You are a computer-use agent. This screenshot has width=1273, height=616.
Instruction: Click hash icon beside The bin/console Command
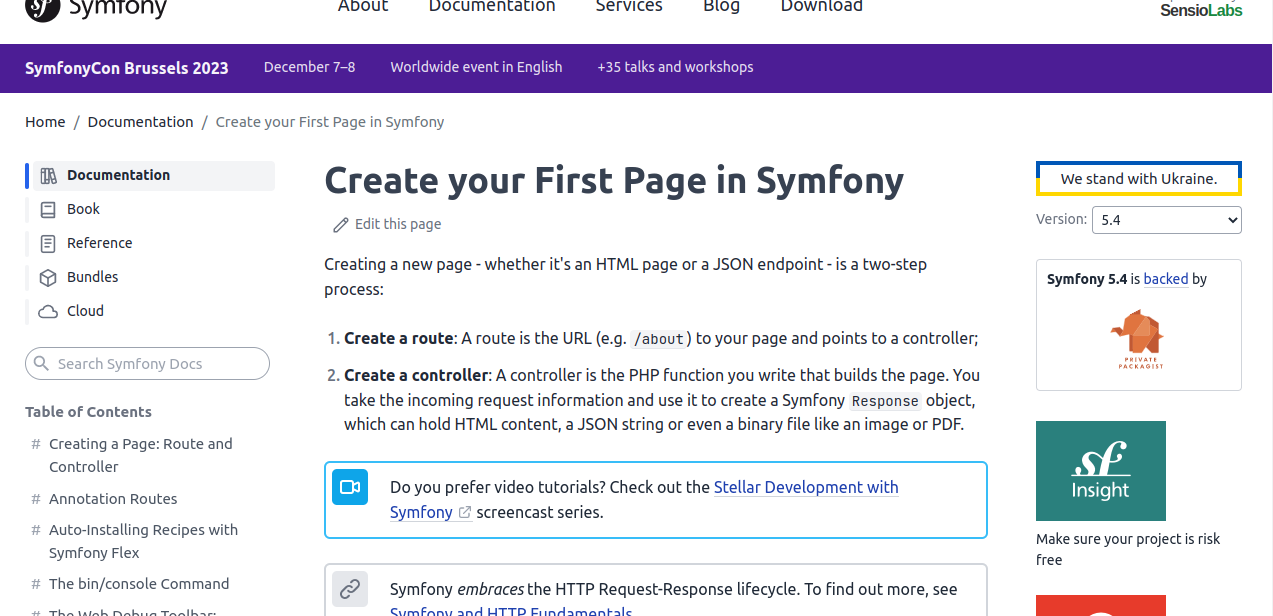coord(36,584)
